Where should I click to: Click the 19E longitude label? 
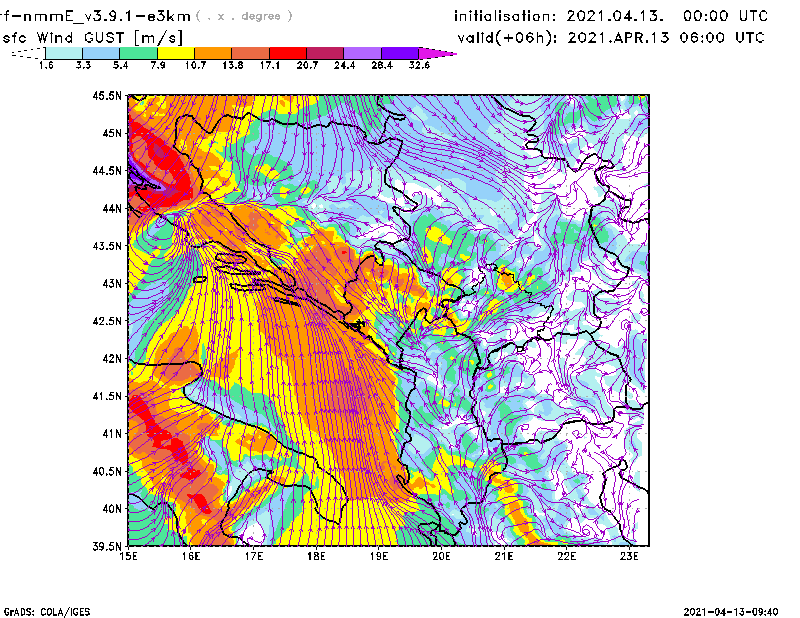point(379,556)
